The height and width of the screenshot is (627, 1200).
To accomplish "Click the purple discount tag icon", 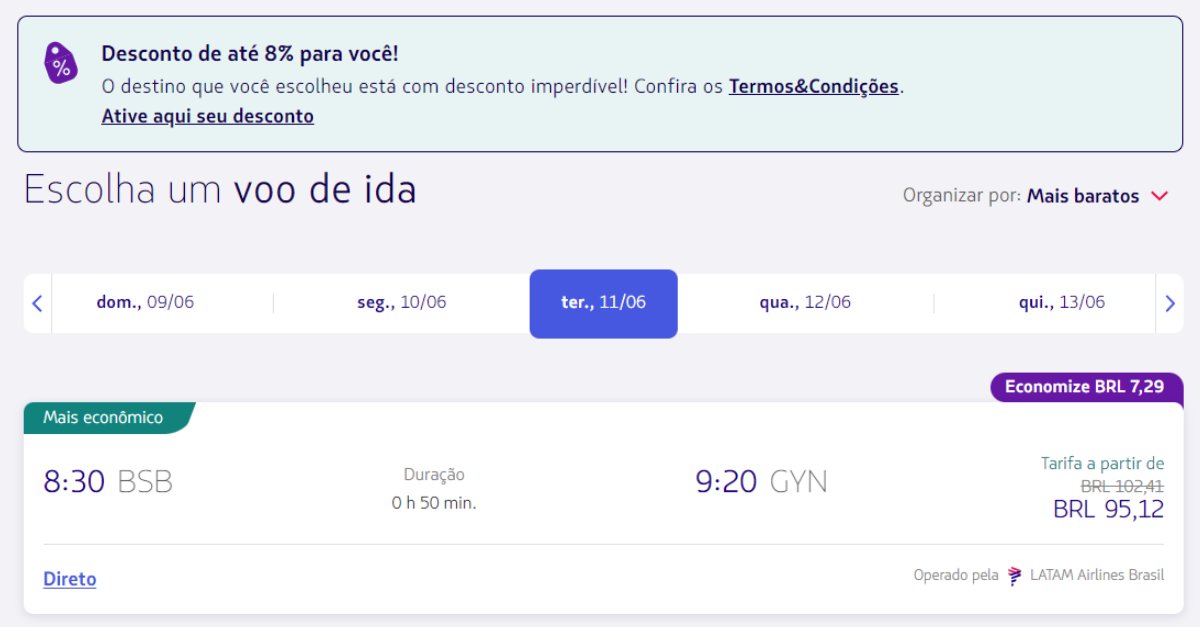I will point(61,62).
